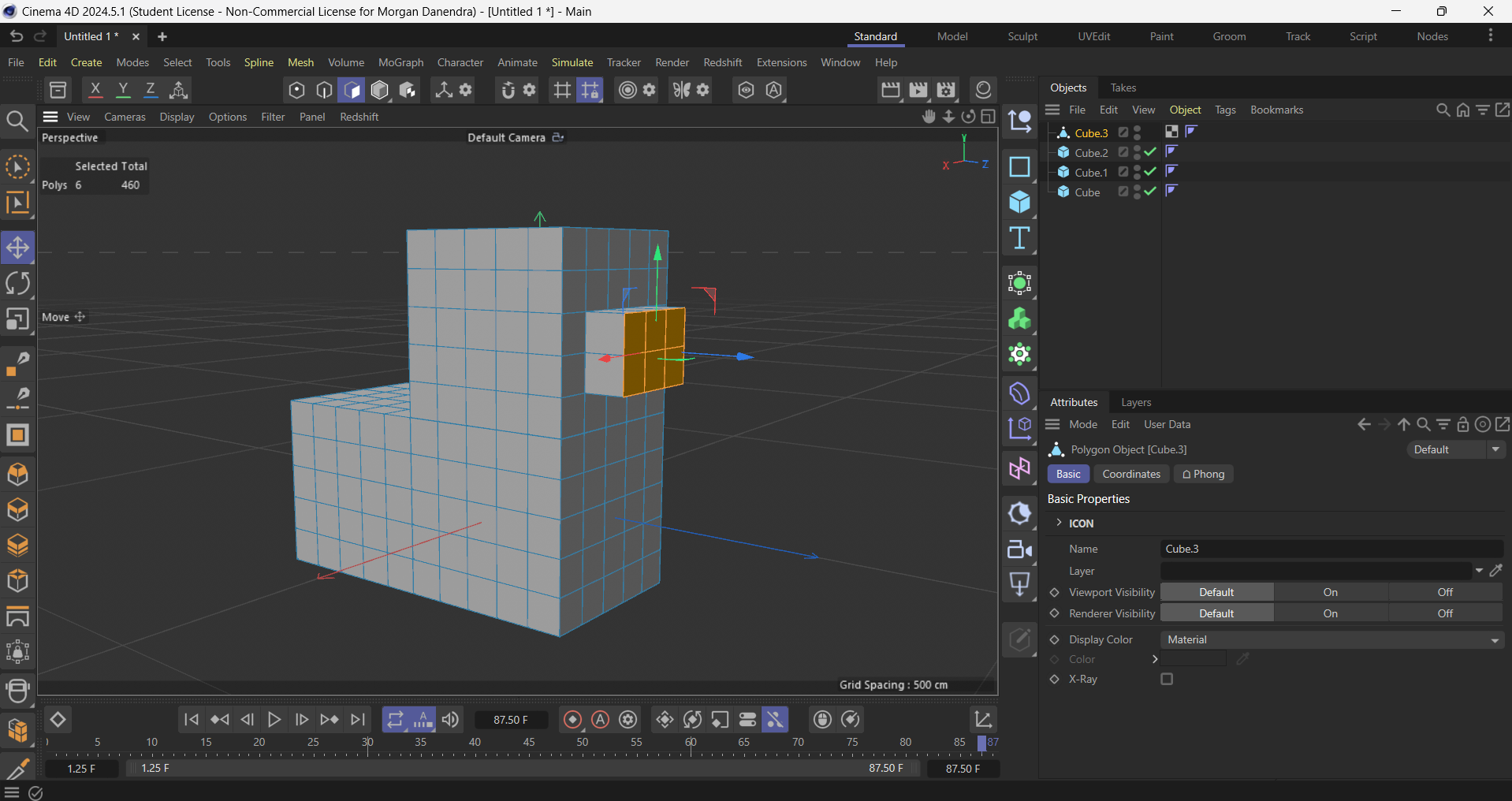
Task: Open the Default mode dropdown in Attributes
Action: 1455,449
